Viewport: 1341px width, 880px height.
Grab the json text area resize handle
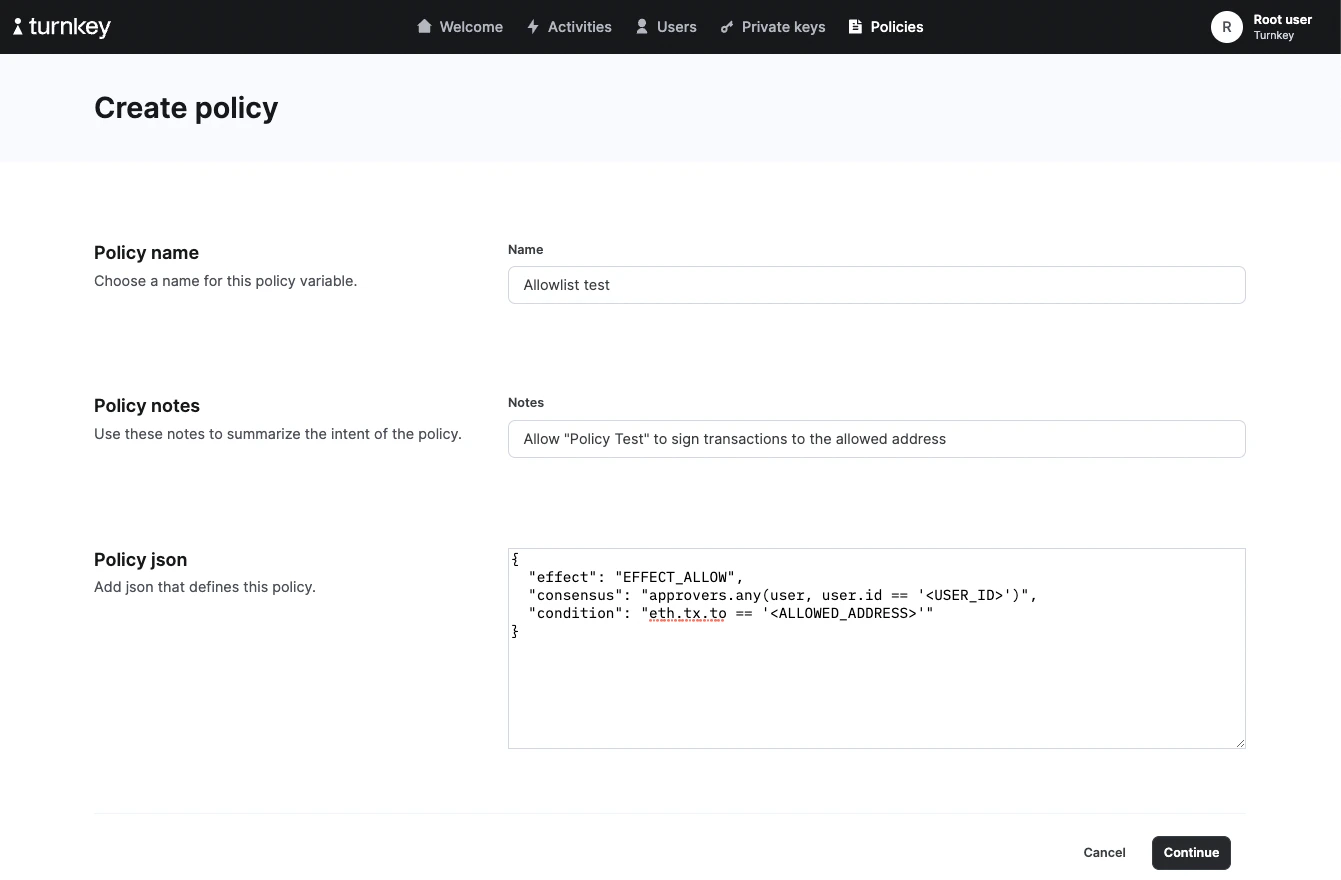1240,743
